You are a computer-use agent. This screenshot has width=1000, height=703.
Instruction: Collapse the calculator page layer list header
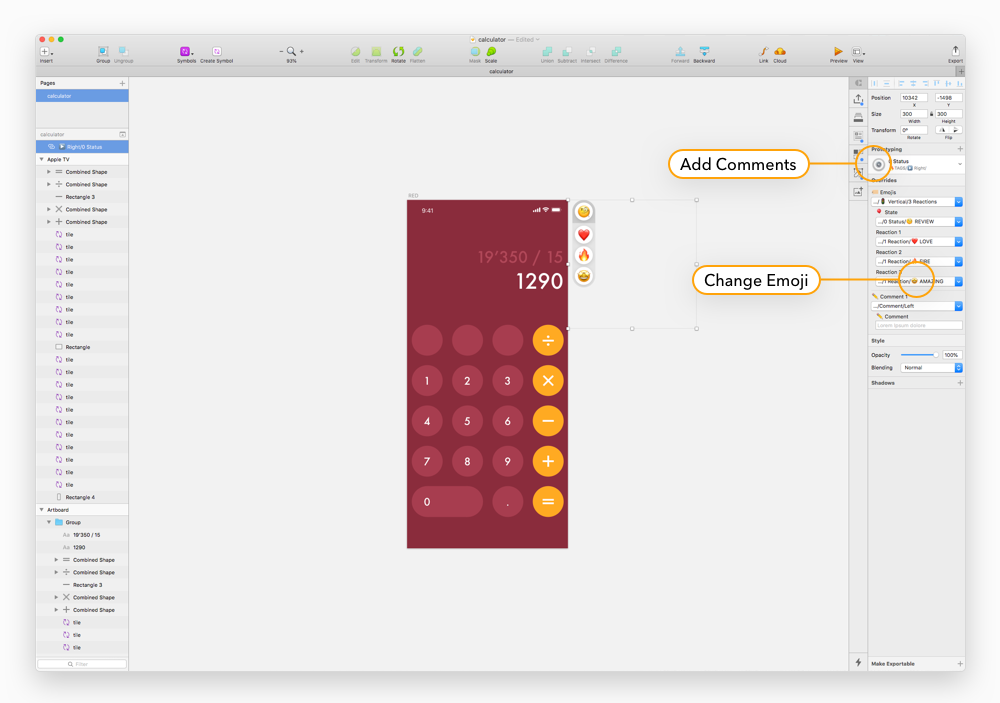coord(122,134)
